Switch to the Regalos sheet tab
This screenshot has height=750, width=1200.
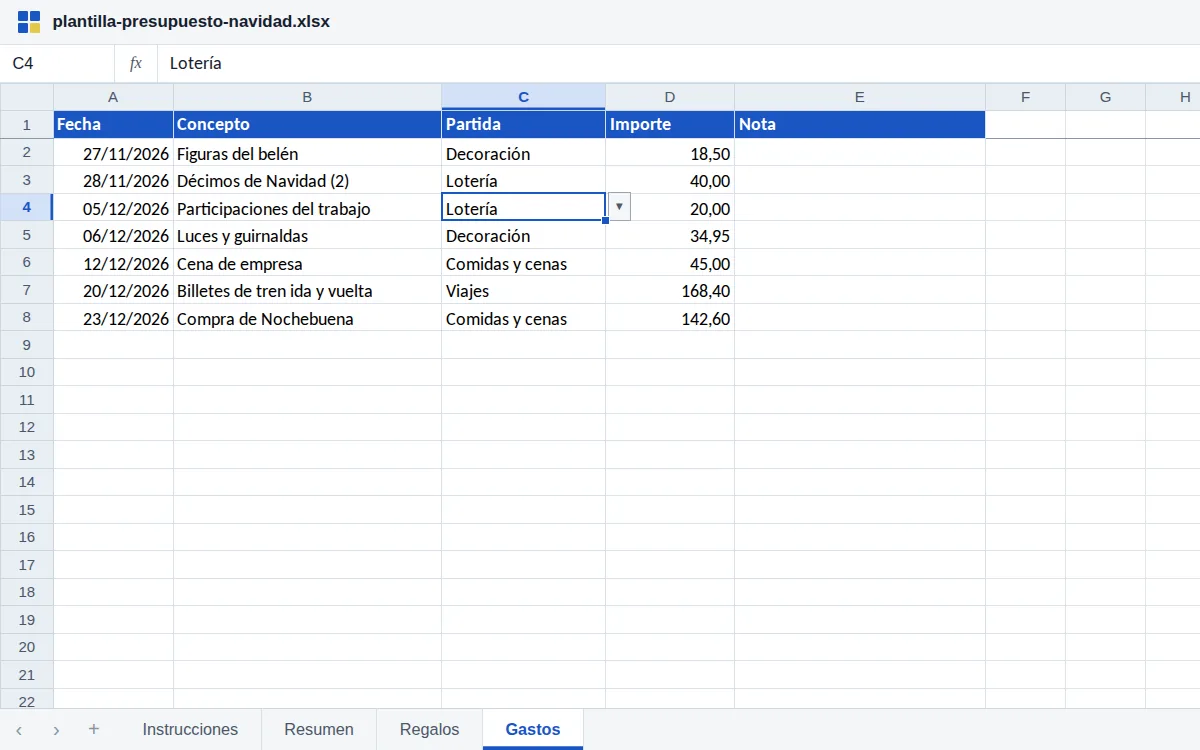pyautogui.click(x=429, y=729)
